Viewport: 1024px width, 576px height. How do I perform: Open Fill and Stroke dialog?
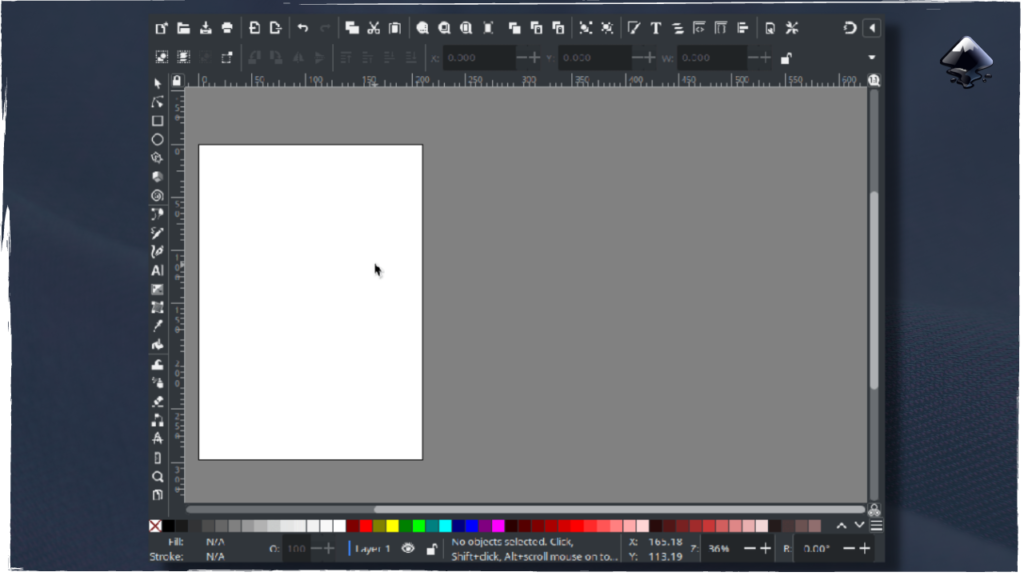[x=633, y=28]
